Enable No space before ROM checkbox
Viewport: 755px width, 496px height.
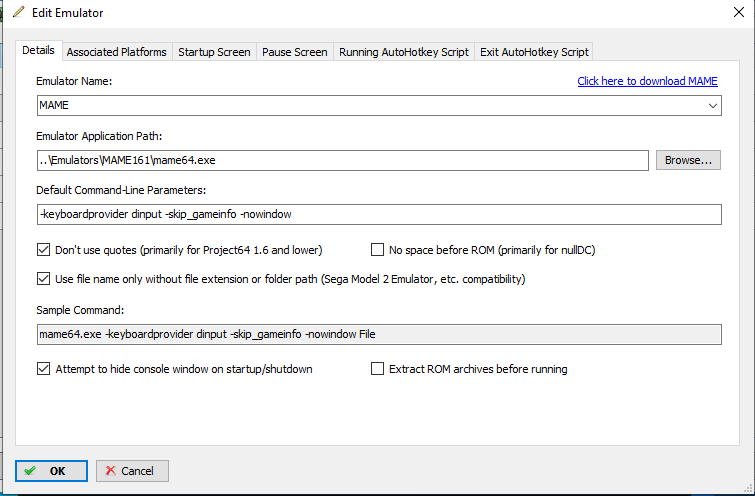pos(378,250)
